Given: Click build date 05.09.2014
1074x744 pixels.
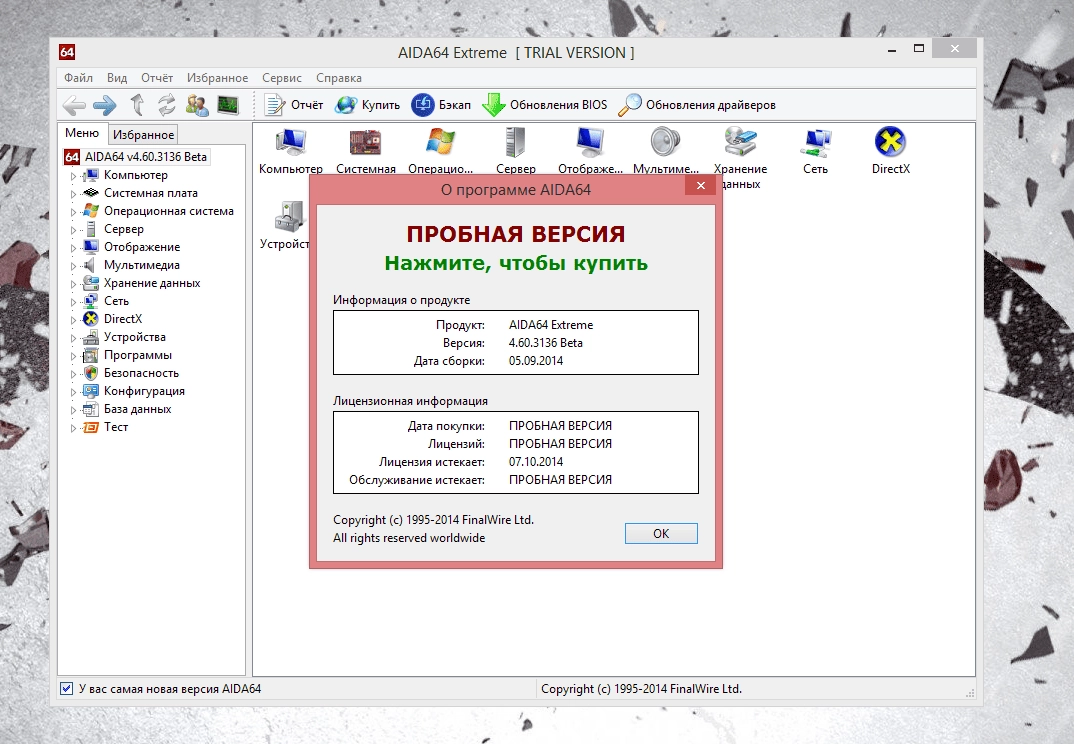Looking at the screenshot, I should click(x=536, y=360).
